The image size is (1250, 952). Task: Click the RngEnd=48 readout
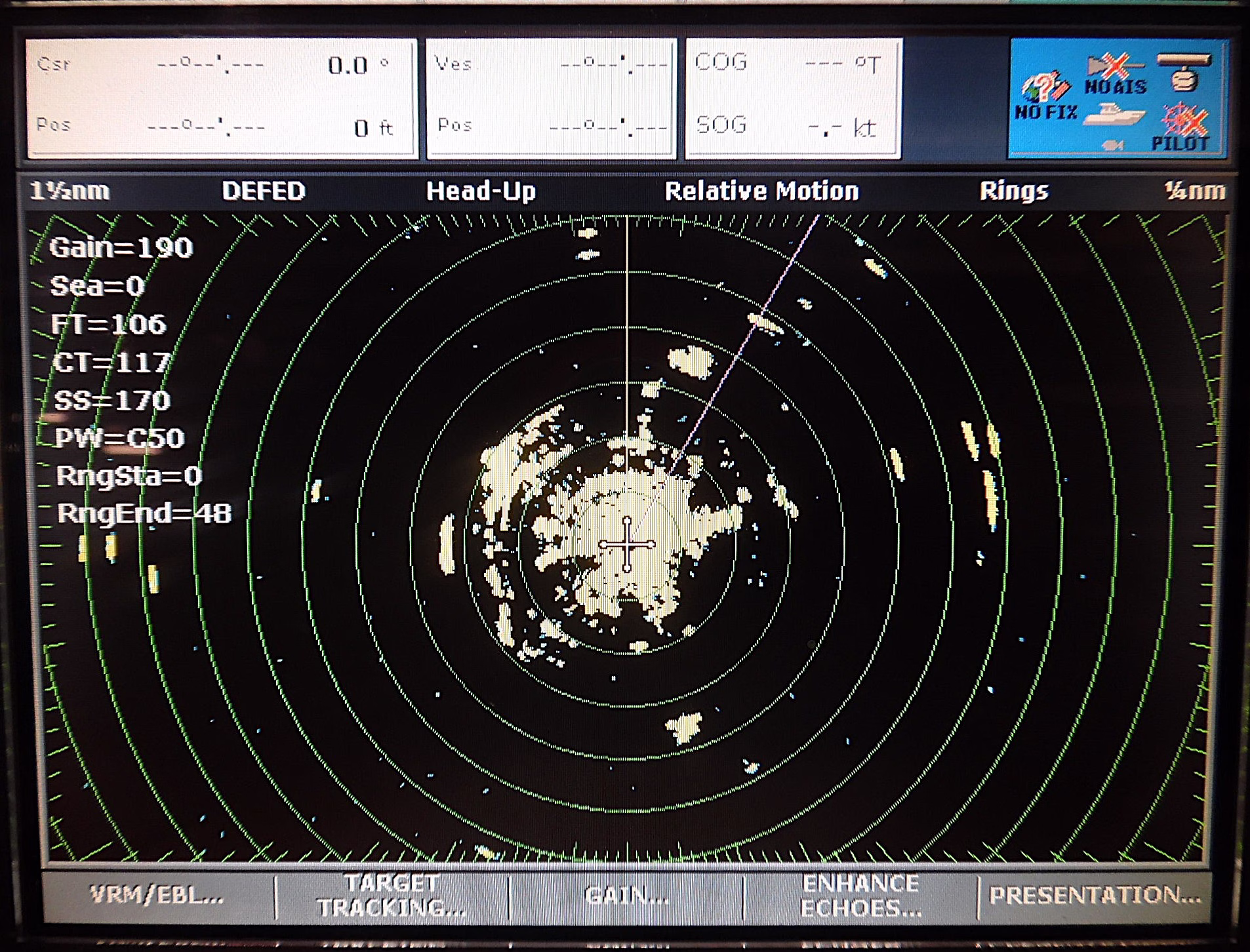(144, 513)
